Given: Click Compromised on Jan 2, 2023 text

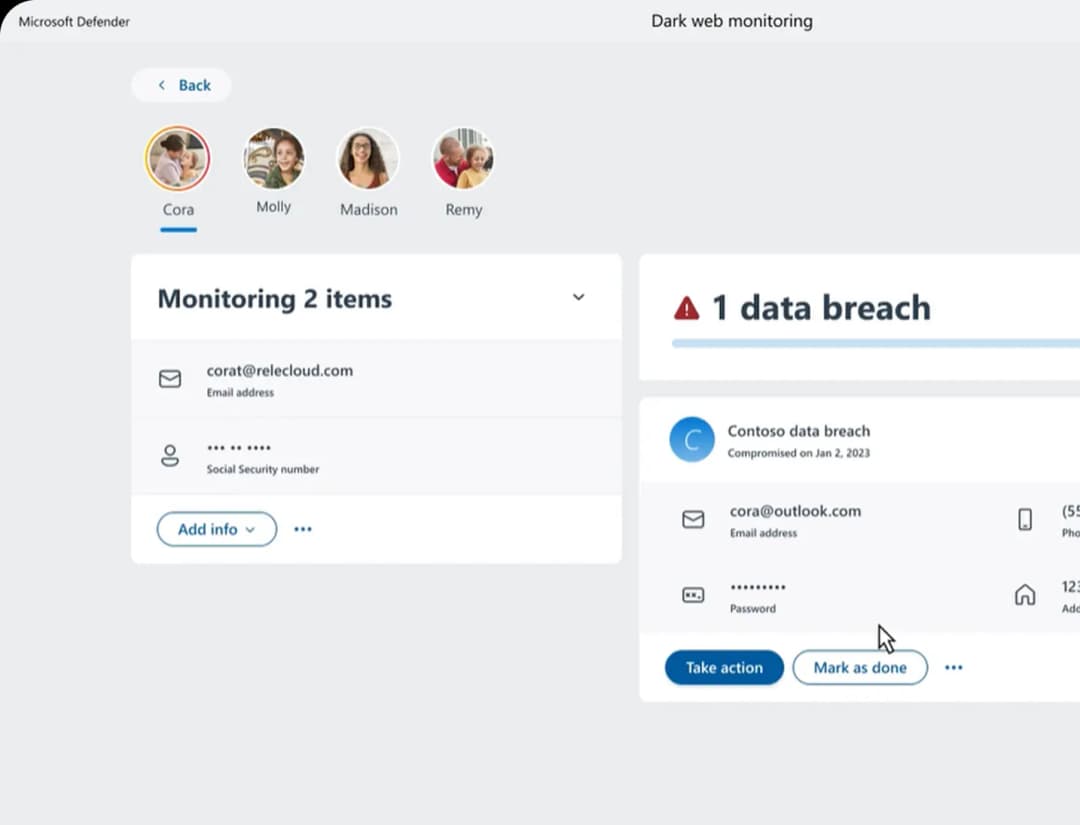Looking at the screenshot, I should click(x=799, y=453).
